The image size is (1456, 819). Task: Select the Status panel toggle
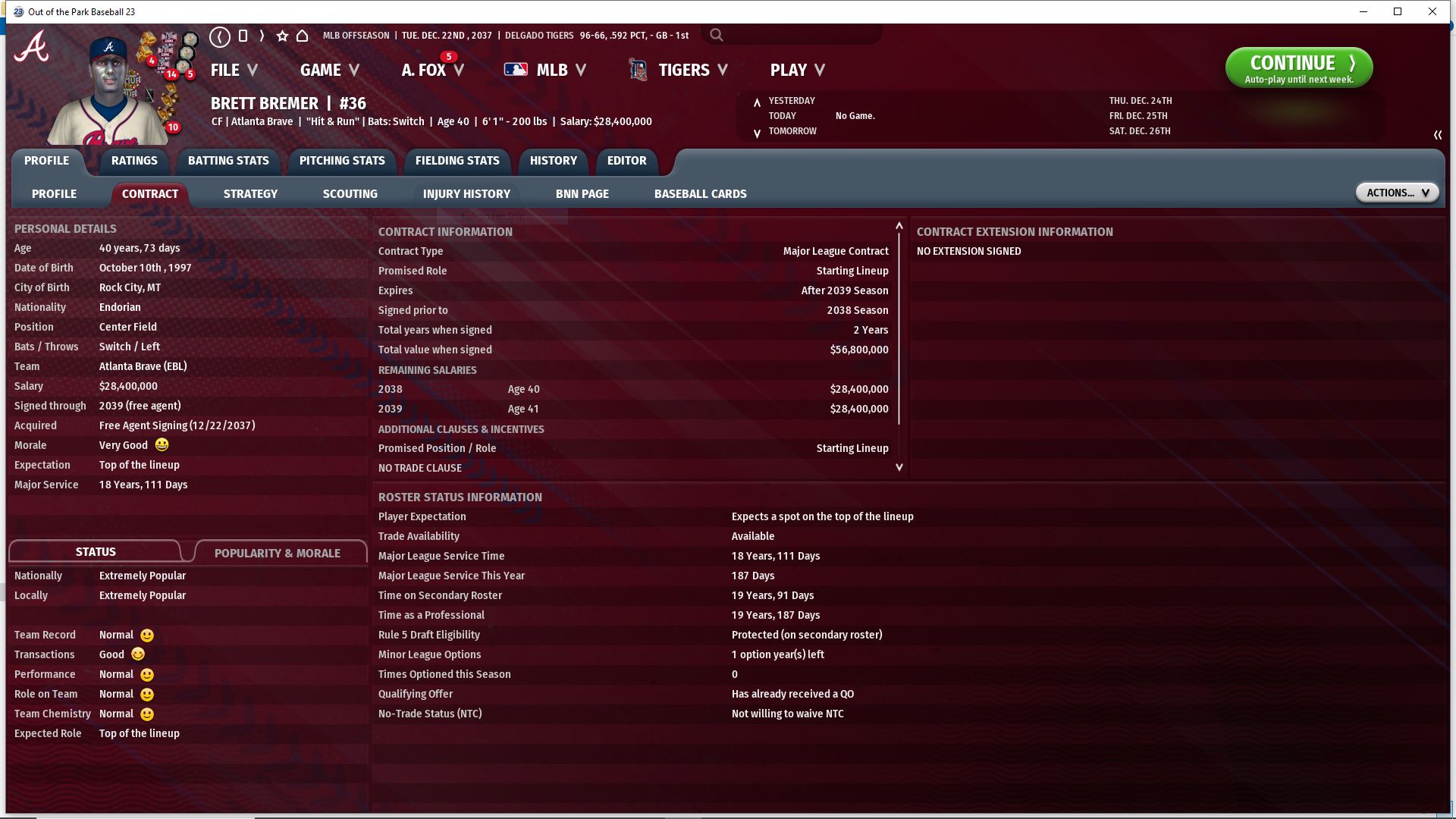tap(96, 551)
